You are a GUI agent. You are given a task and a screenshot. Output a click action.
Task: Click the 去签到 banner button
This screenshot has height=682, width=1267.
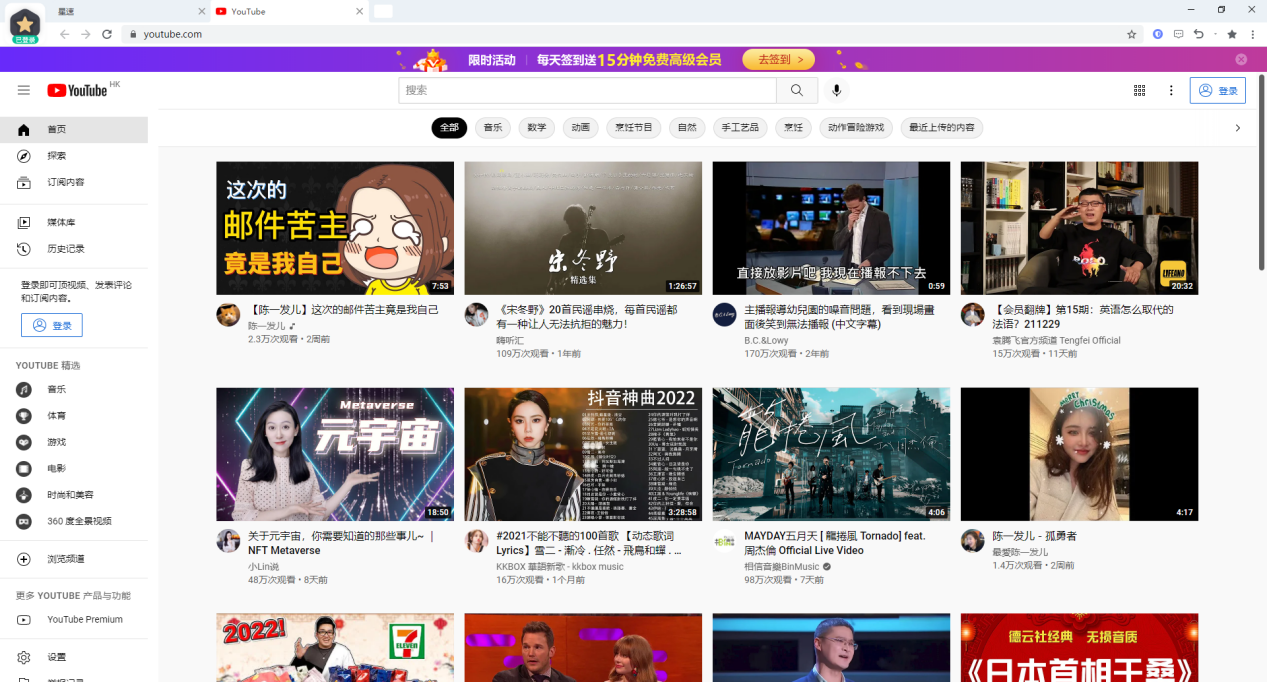click(778, 60)
